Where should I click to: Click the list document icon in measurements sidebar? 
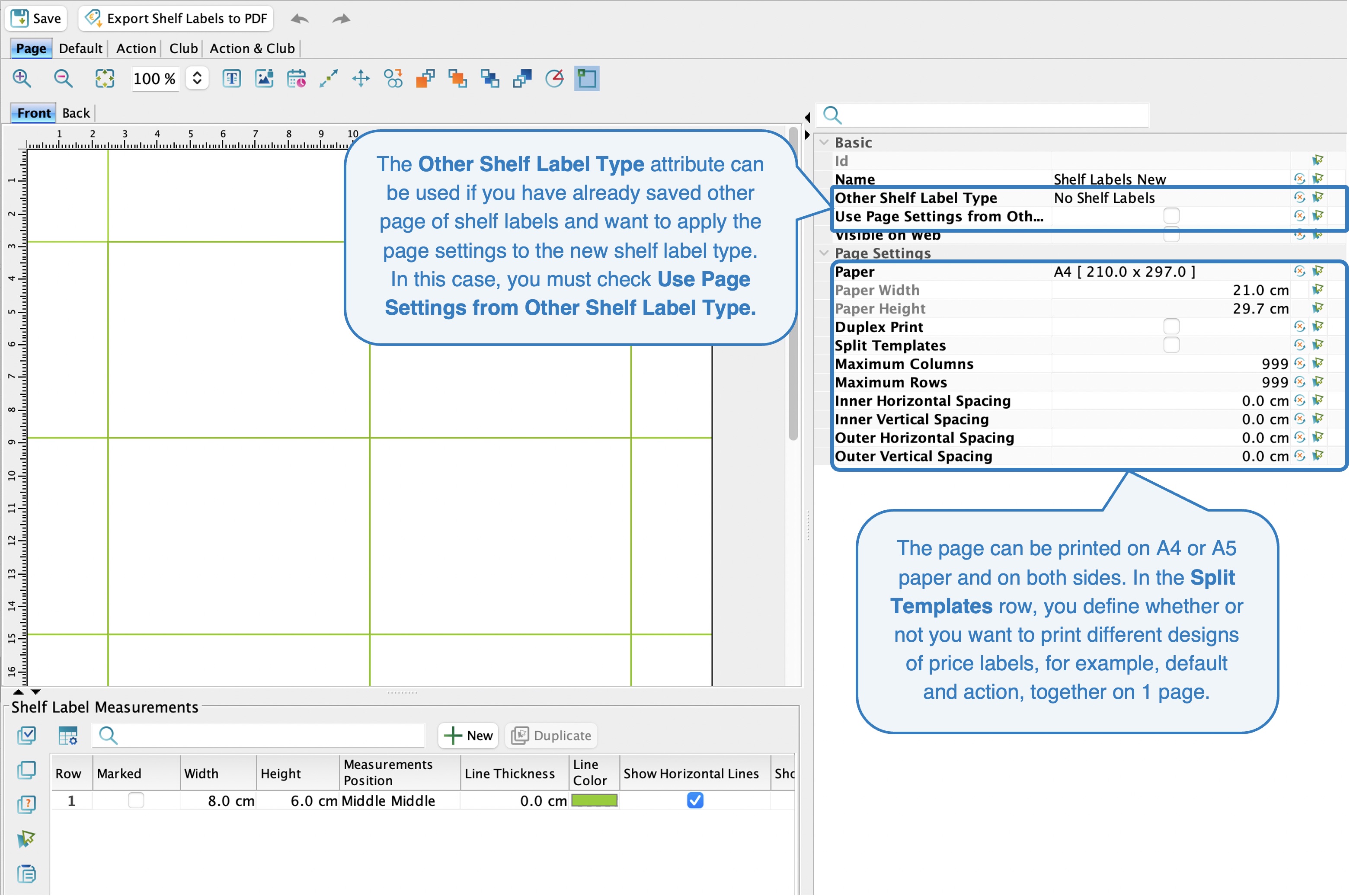26,874
